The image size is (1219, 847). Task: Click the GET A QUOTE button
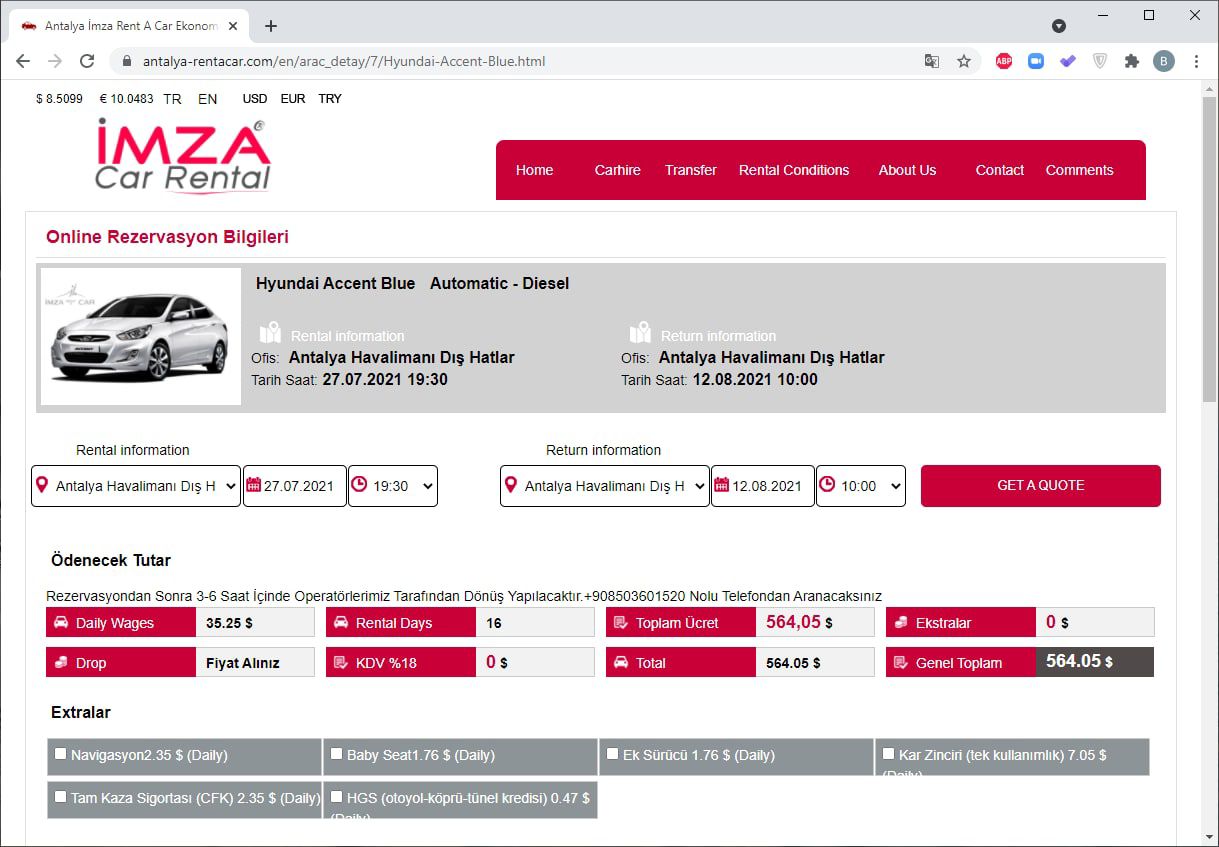[x=1041, y=485]
